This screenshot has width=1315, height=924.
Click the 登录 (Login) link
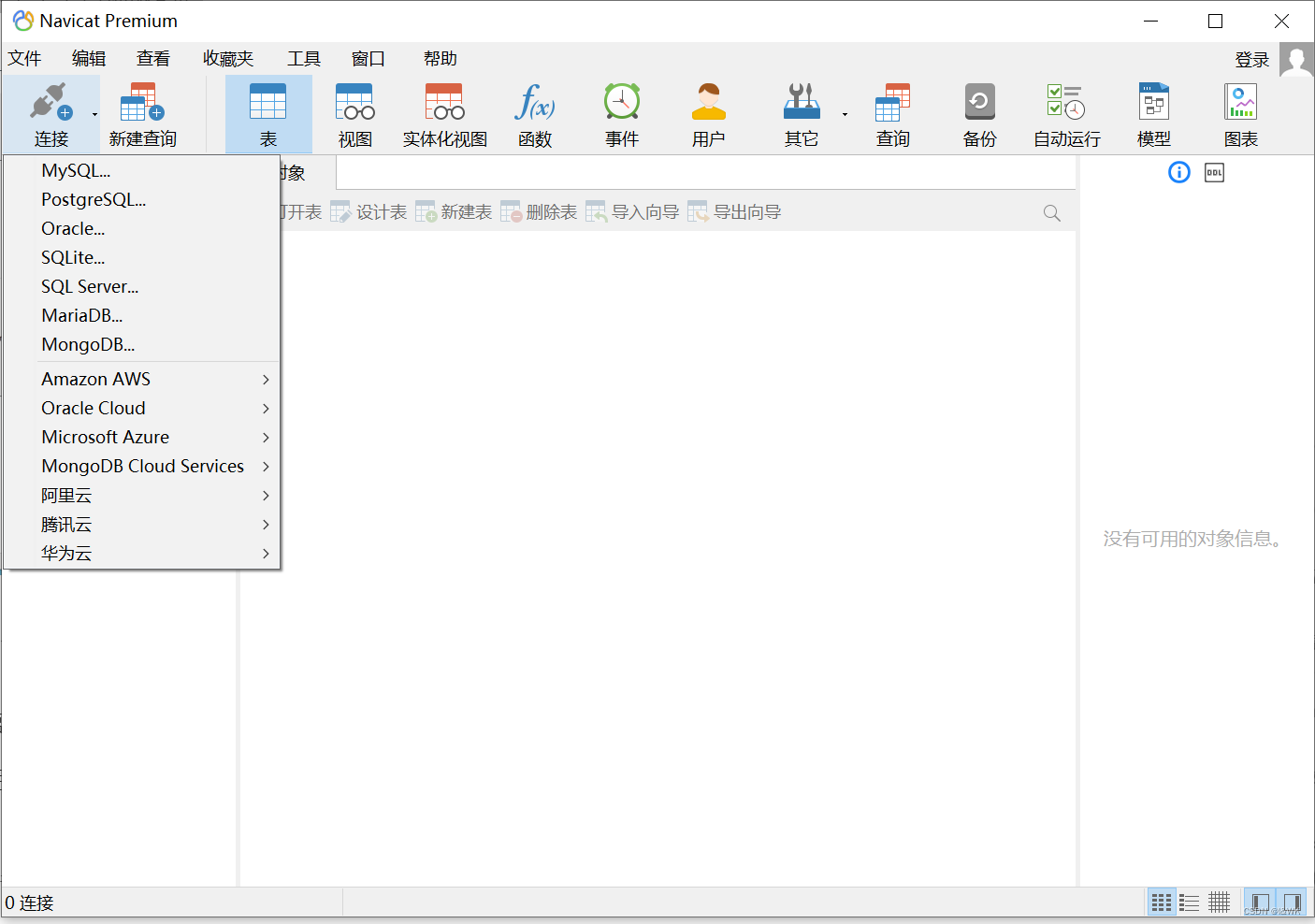tap(1252, 60)
